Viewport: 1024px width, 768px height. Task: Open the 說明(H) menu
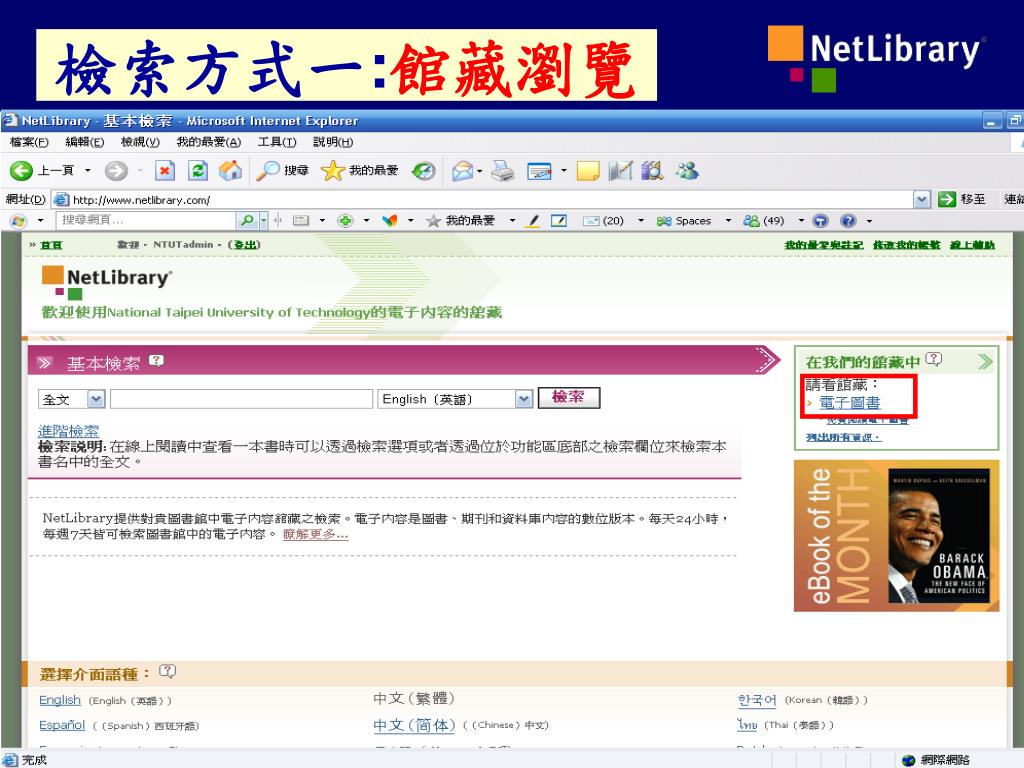pos(333,142)
